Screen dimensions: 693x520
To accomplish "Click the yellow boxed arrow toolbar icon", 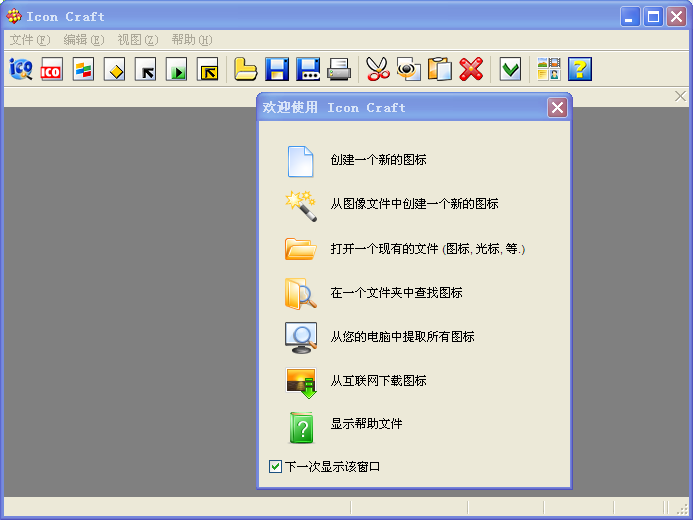I will (x=208, y=69).
